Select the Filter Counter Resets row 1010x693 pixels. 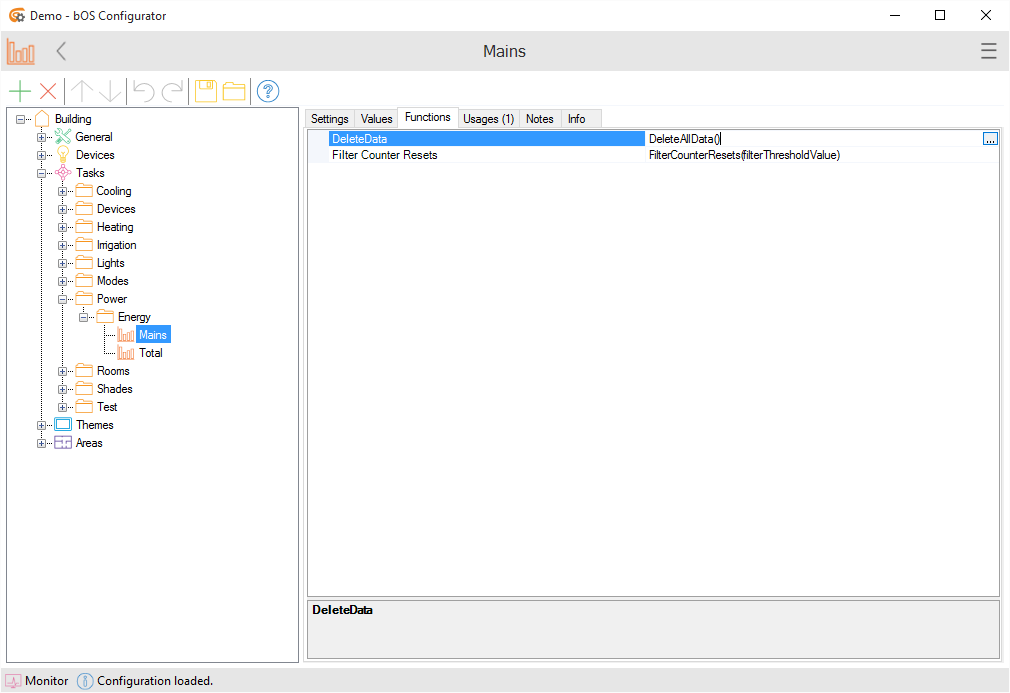(x=385, y=155)
